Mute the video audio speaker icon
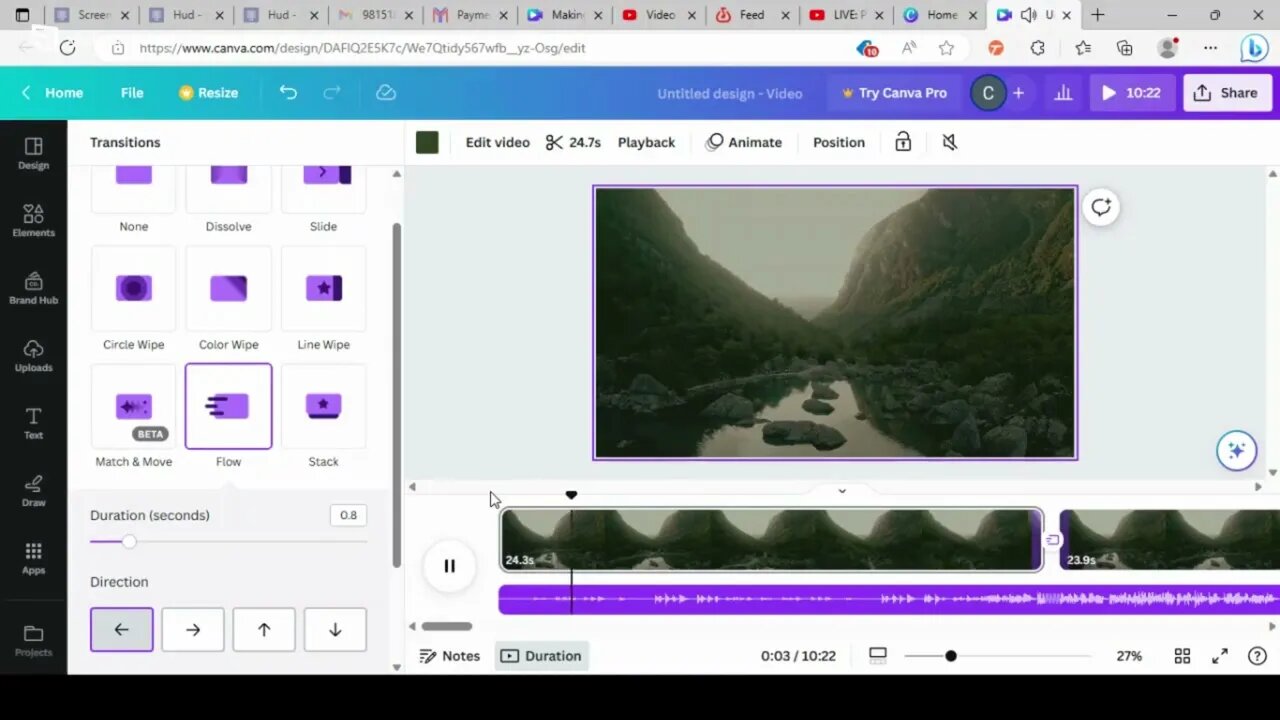The width and height of the screenshot is (1280, 720). (950, 142)
